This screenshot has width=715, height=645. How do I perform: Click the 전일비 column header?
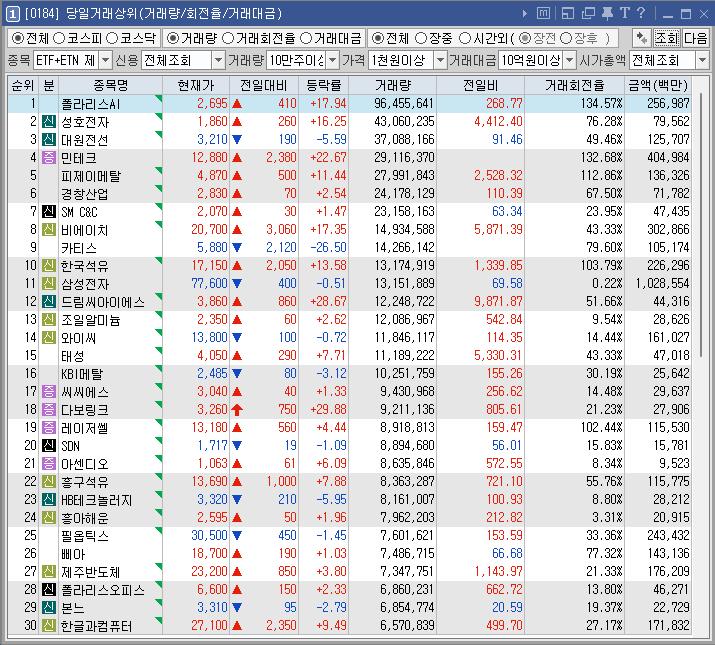tap(480, 85)
